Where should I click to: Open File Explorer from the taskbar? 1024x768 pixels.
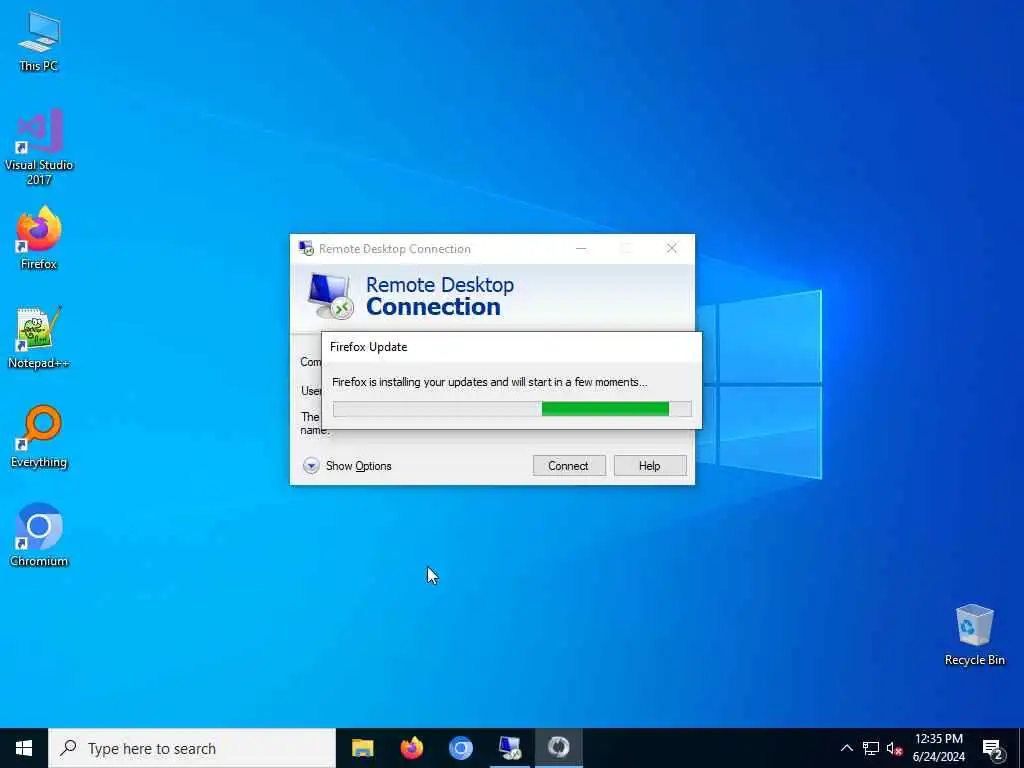tap(362, 748)
